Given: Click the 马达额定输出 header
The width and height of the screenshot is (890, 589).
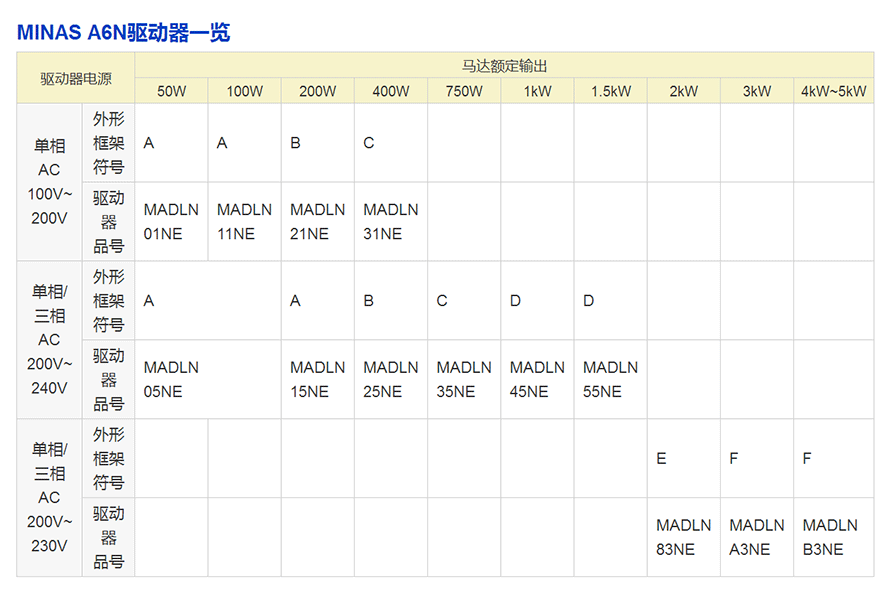Looking at the screenshot, I should (504, 66).
